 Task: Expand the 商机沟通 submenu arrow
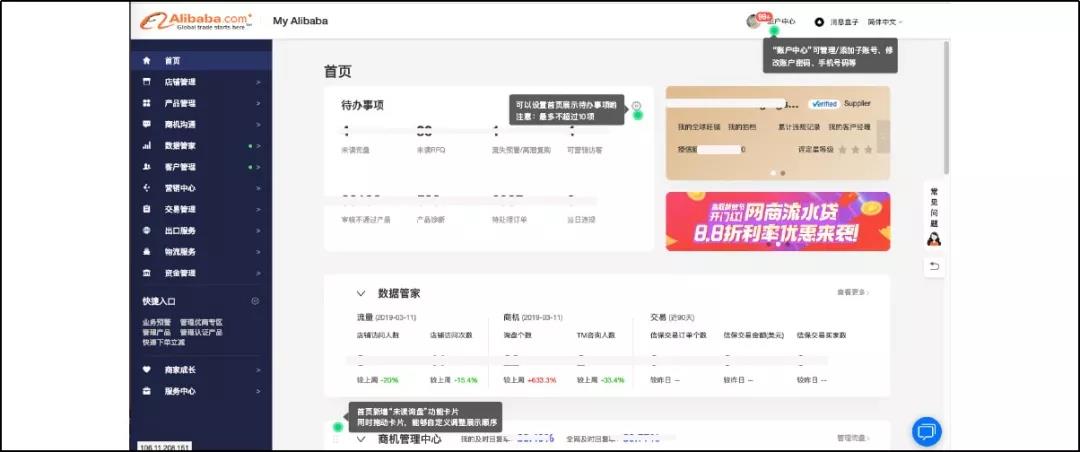tap(259, 125)
